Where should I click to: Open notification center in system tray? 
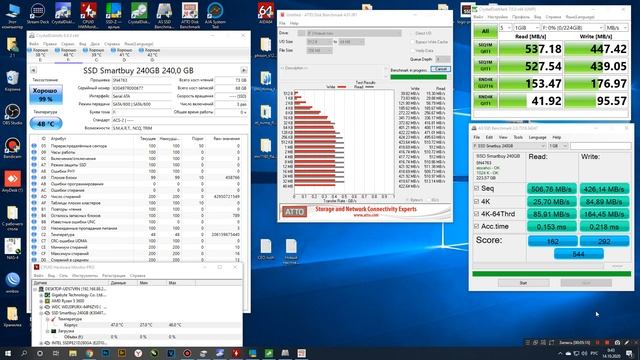[x=629, y=353]
